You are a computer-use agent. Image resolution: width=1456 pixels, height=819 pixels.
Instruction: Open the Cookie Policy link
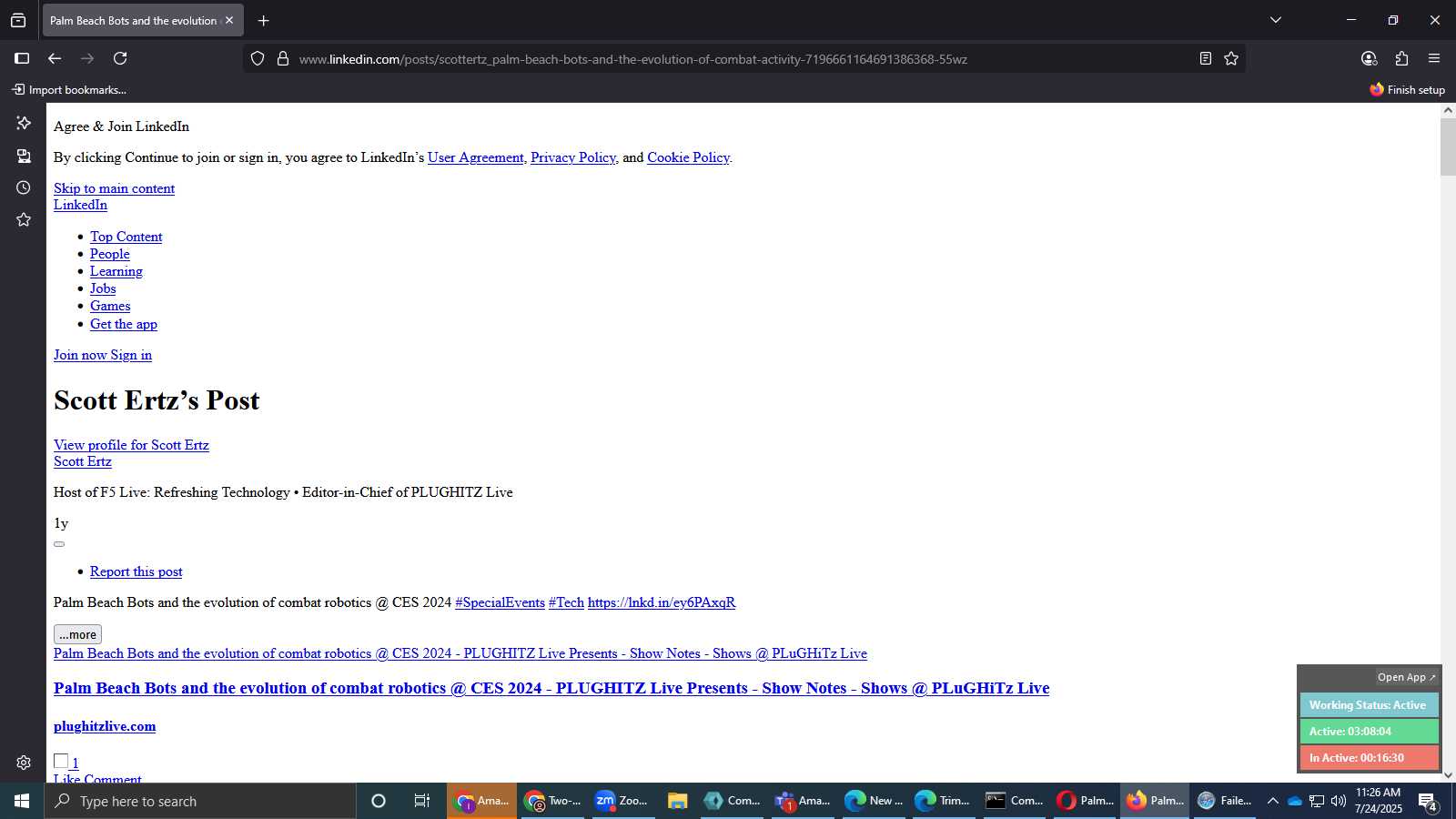tap(688, 157)
